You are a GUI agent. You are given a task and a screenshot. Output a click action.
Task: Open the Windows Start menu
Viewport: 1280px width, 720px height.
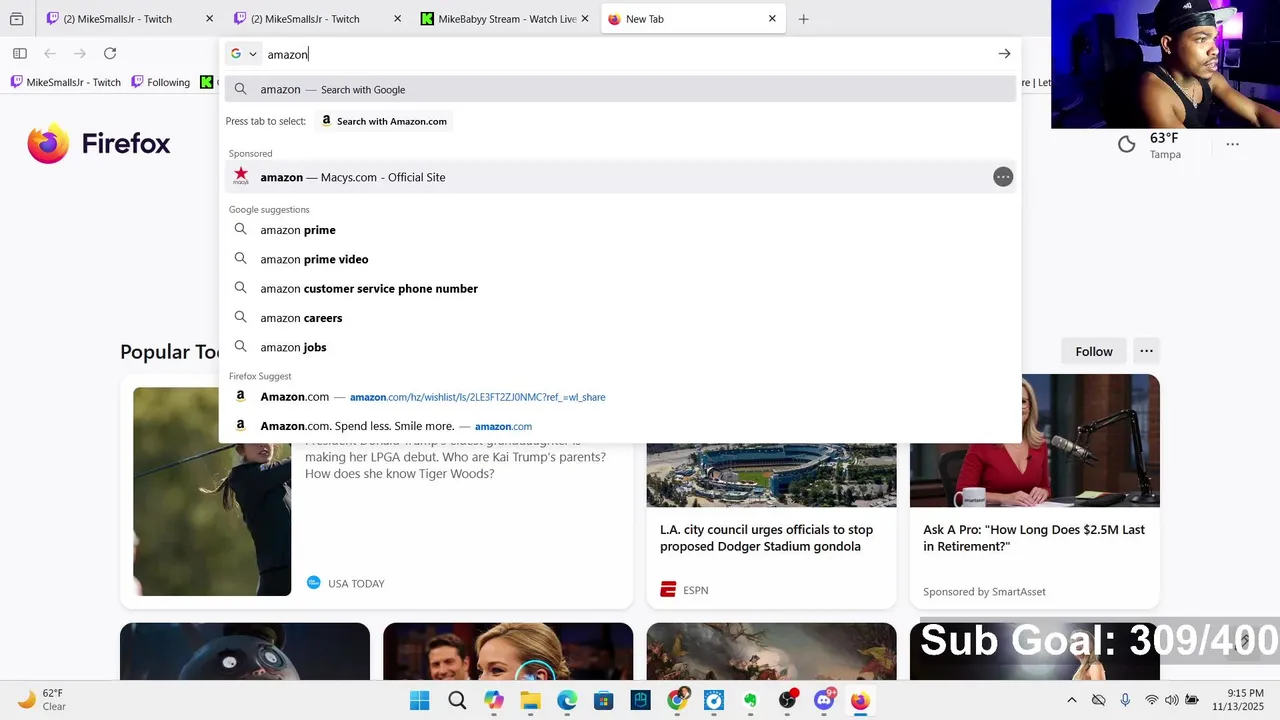[x=419, y=700]
